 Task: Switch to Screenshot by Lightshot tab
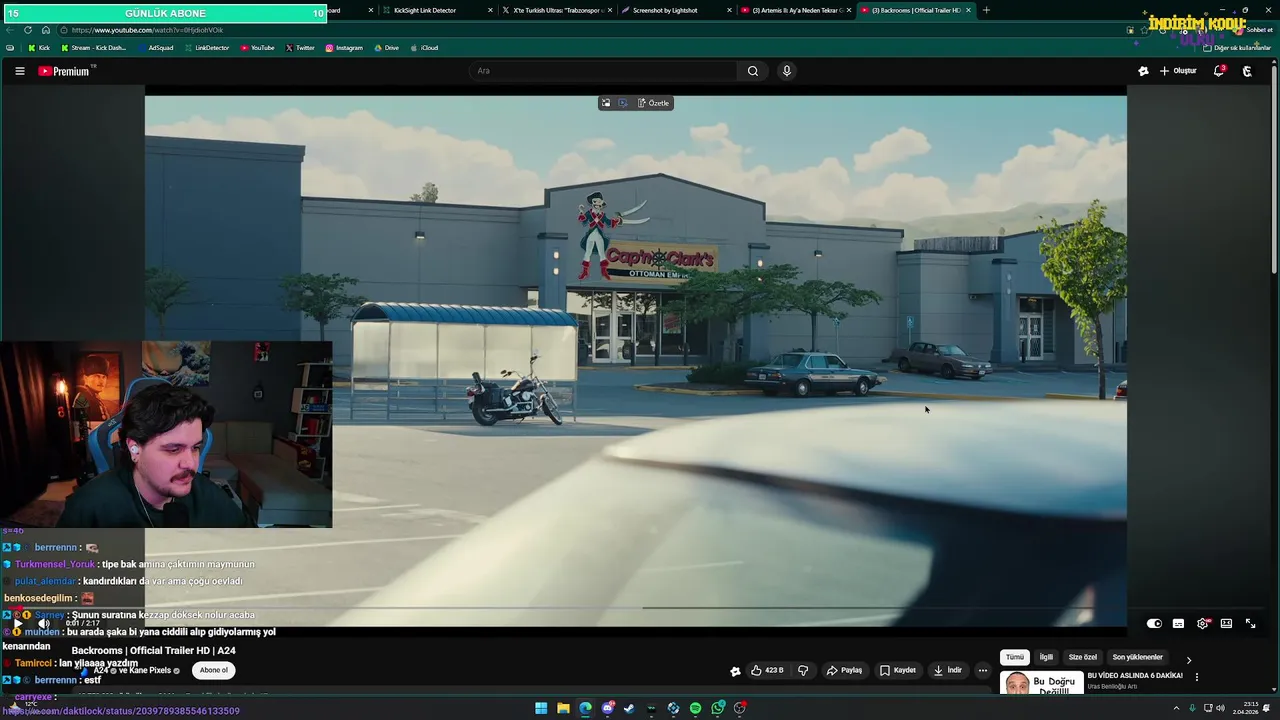coord(673,10)
